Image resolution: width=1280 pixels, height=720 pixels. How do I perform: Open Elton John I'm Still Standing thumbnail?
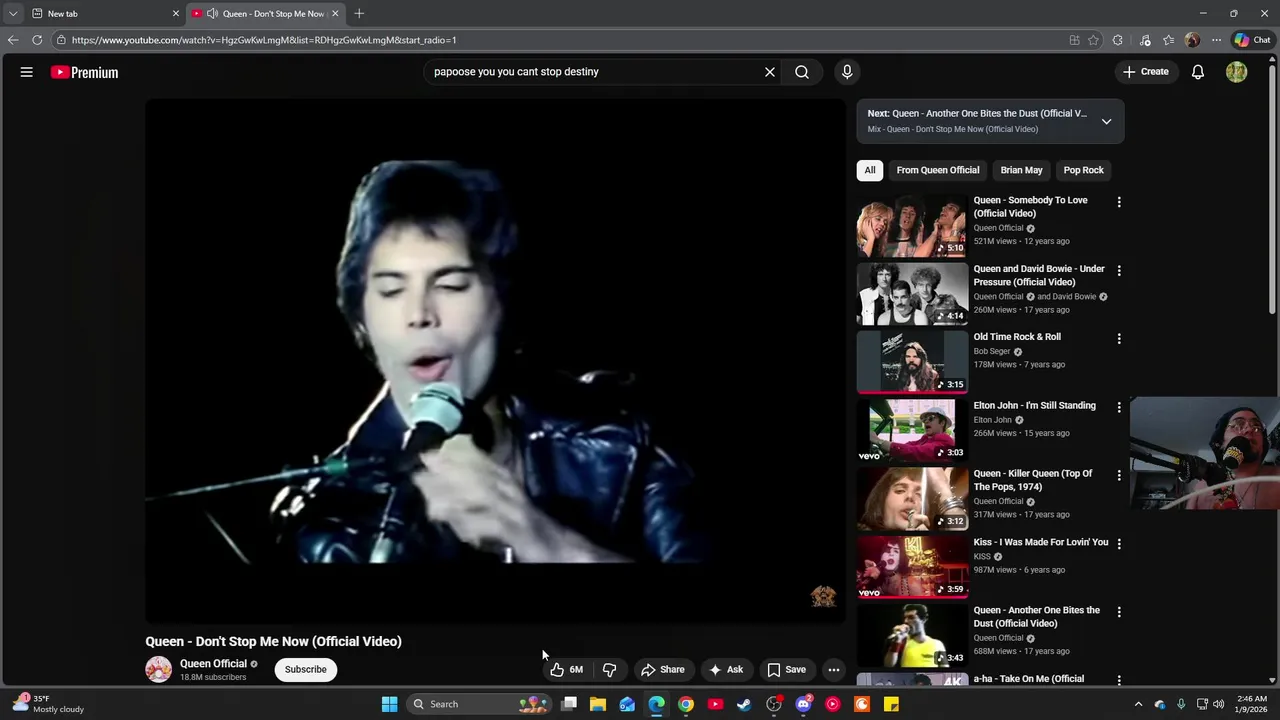pyautogui.click(x=912, y=430)
